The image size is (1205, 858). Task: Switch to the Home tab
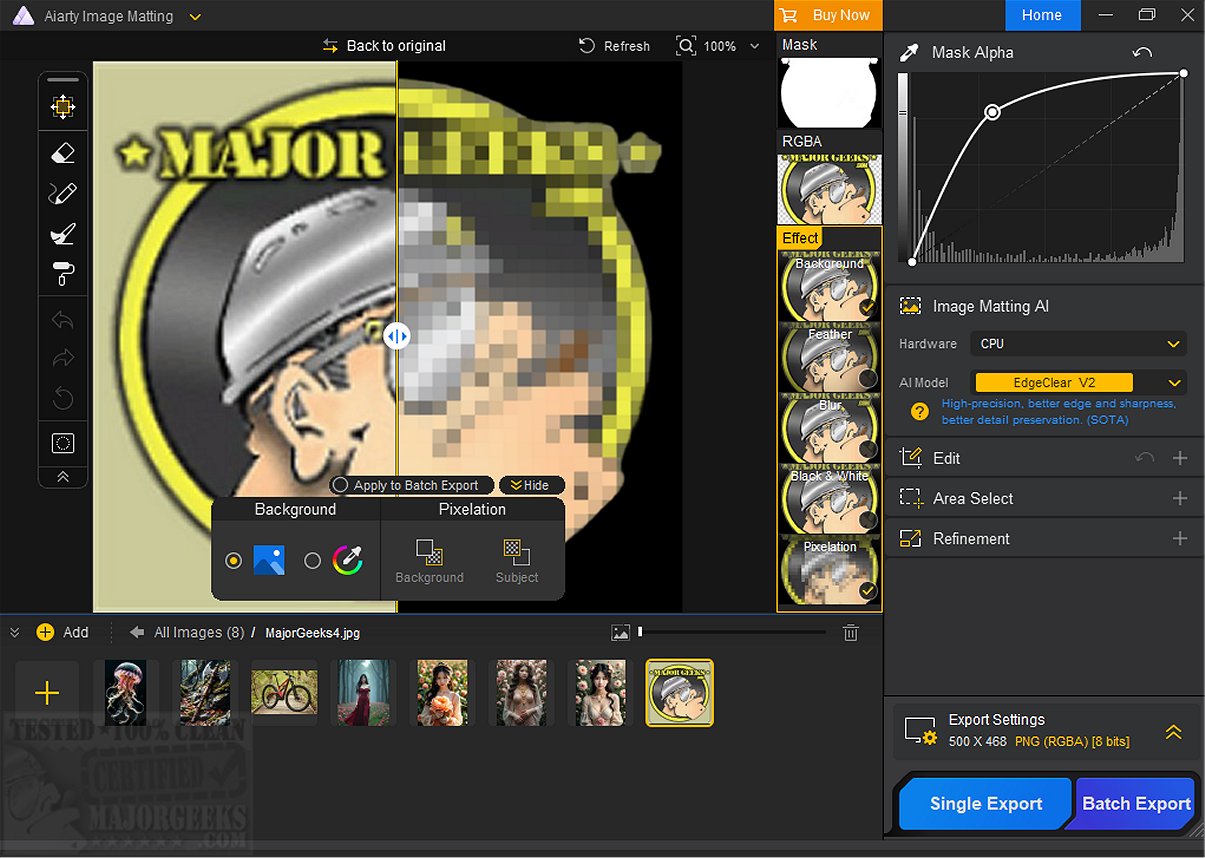tap(1042, 15)
